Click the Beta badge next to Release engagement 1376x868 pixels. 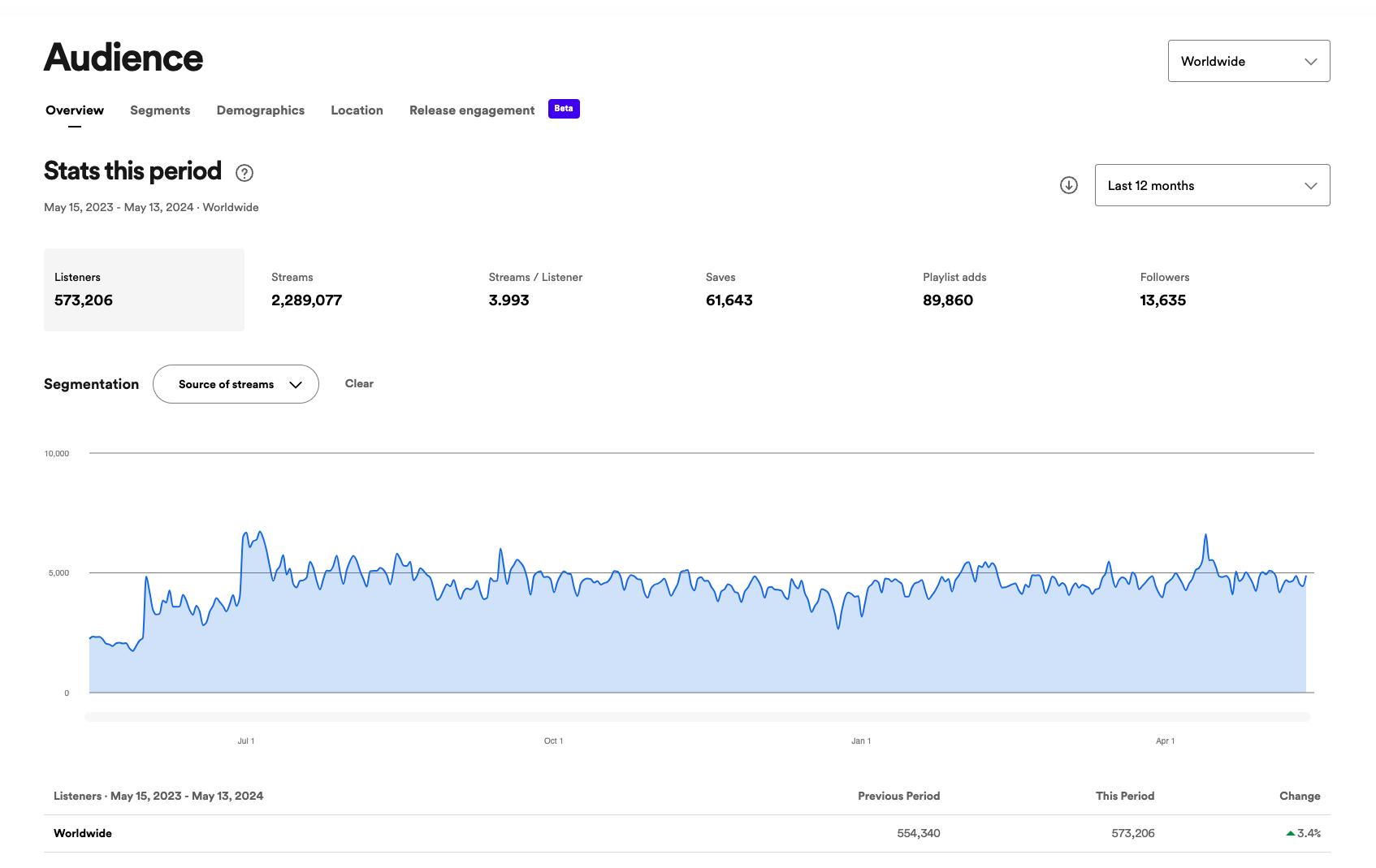click(564, 108)
